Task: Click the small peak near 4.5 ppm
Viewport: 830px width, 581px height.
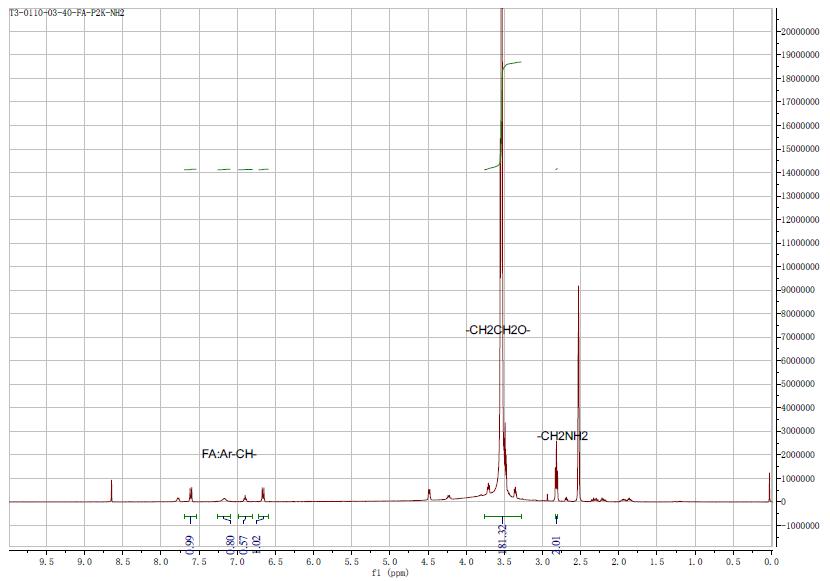Action: pos(429,493)
